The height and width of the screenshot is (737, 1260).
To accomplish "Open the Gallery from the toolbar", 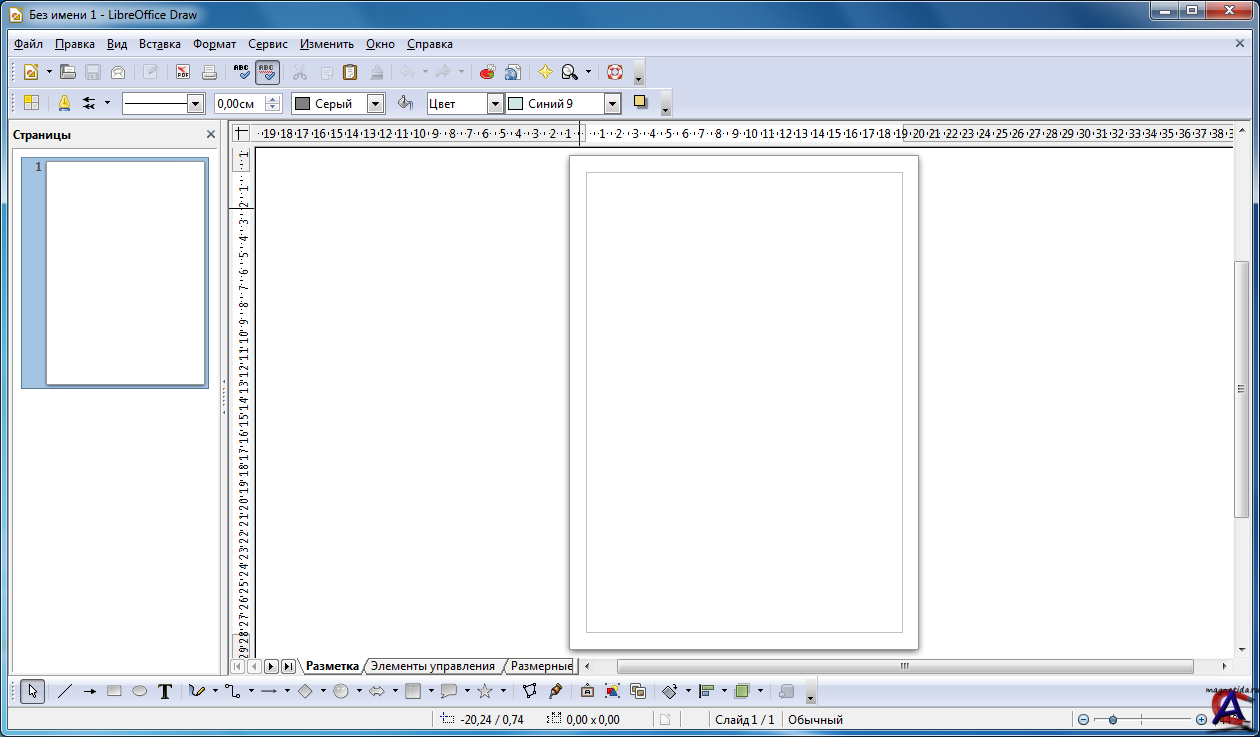I will coord(512,72).
